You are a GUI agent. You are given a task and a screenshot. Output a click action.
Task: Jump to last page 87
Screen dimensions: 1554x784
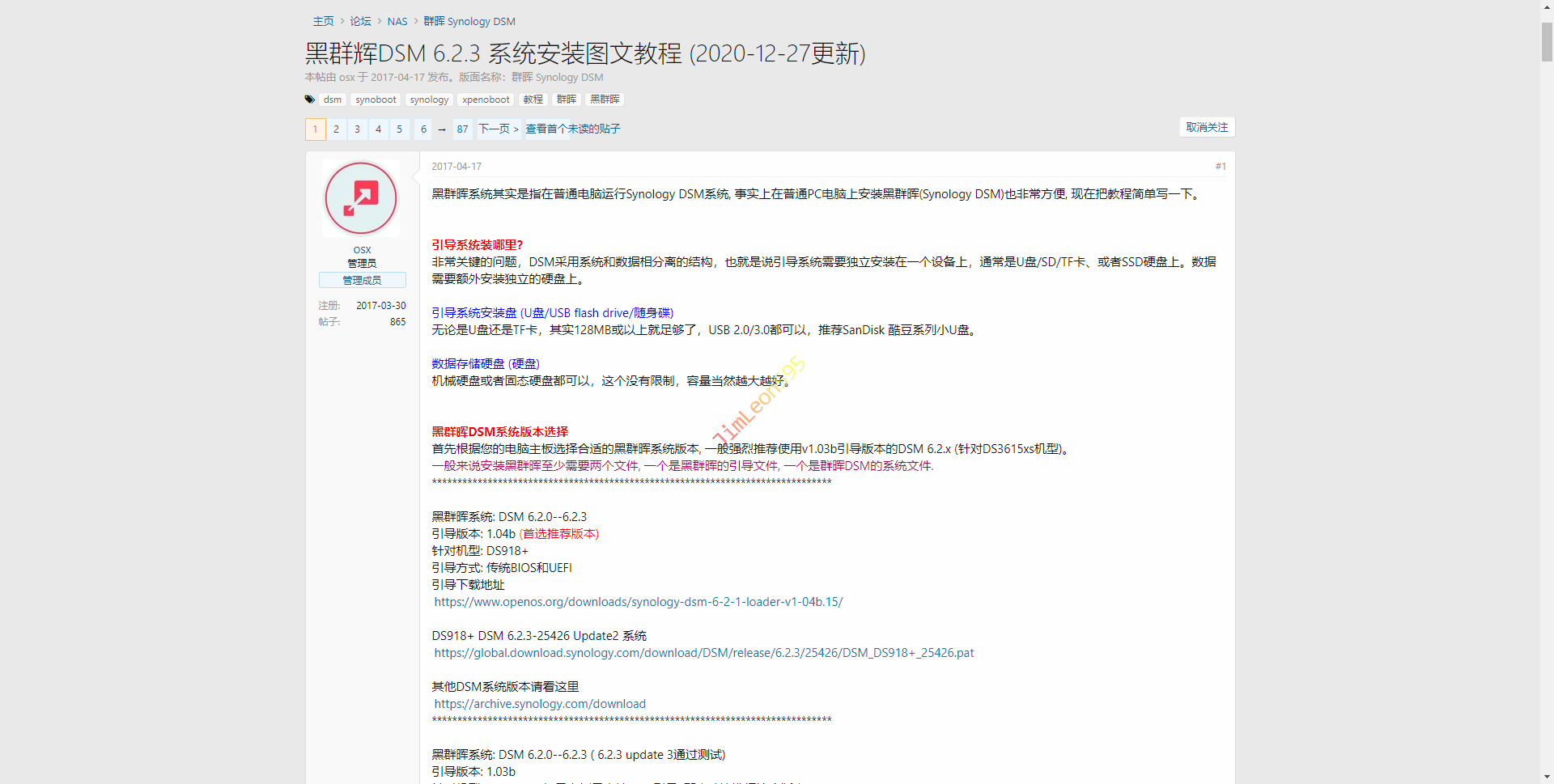(462, 129)
